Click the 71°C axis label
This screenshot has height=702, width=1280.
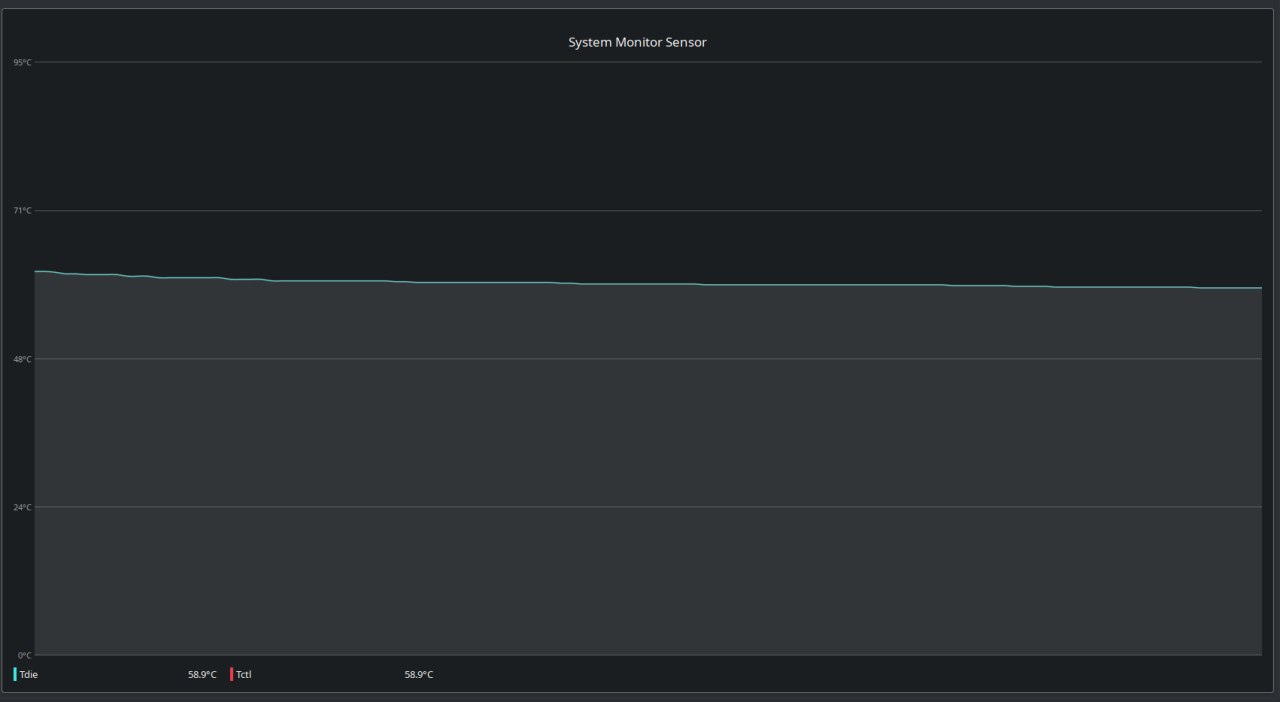(22, 210)
